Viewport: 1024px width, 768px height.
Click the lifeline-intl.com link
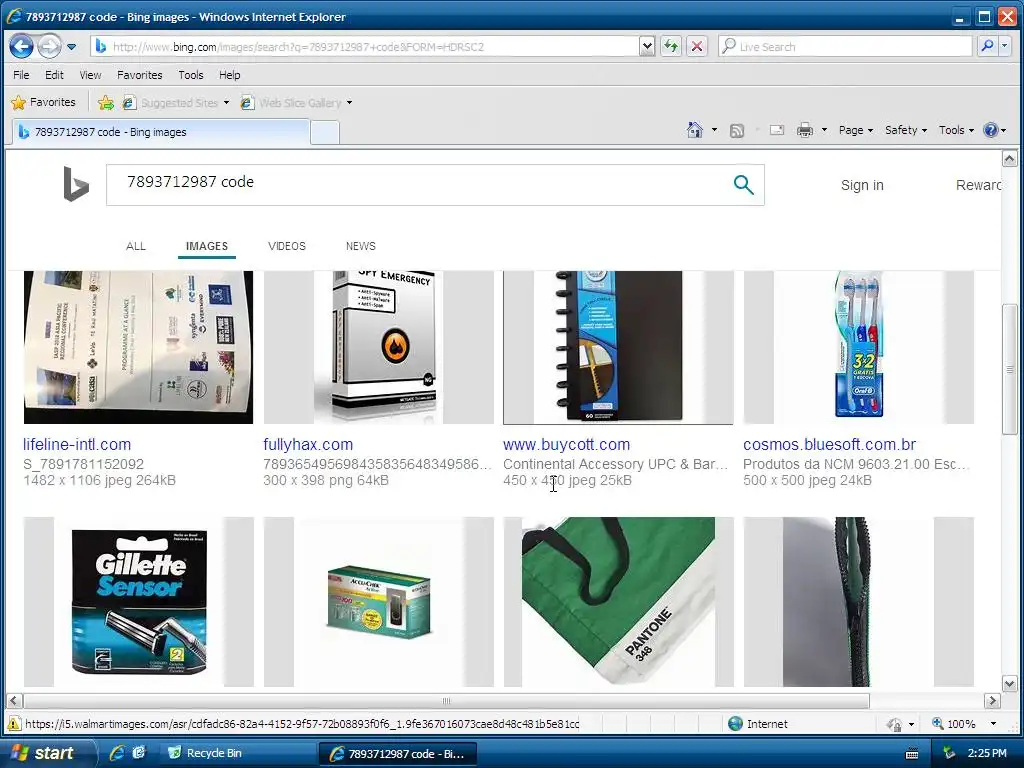77,445
